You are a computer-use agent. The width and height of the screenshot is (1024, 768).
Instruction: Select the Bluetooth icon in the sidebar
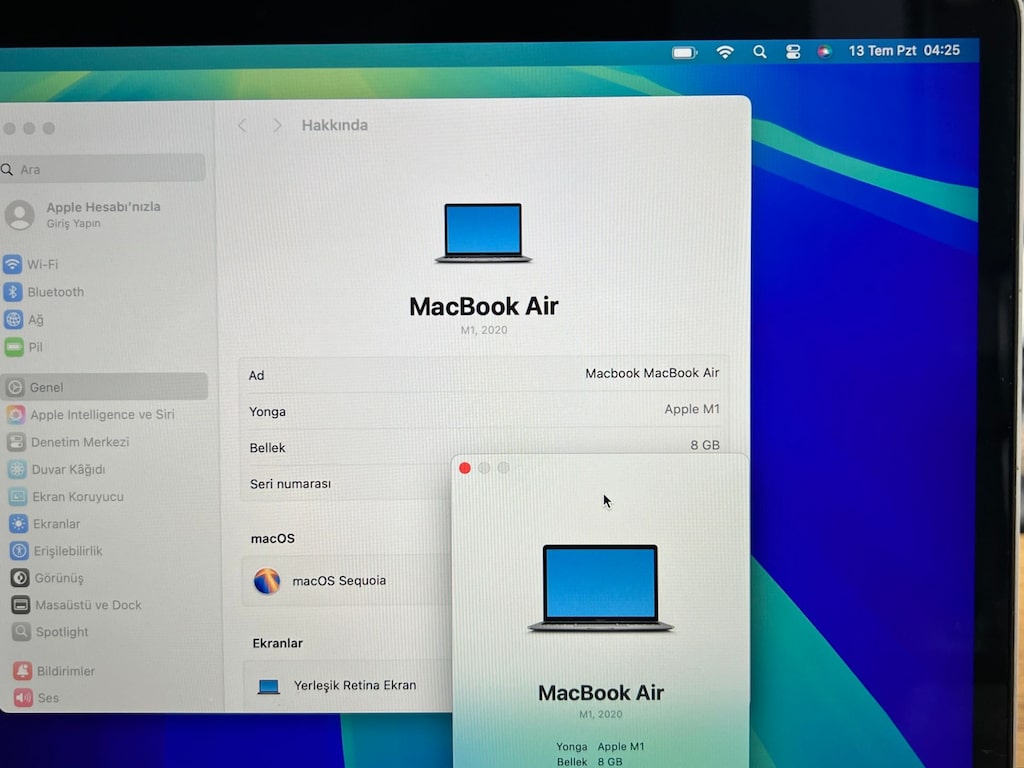pyautogui.click(x=13, y=292)
